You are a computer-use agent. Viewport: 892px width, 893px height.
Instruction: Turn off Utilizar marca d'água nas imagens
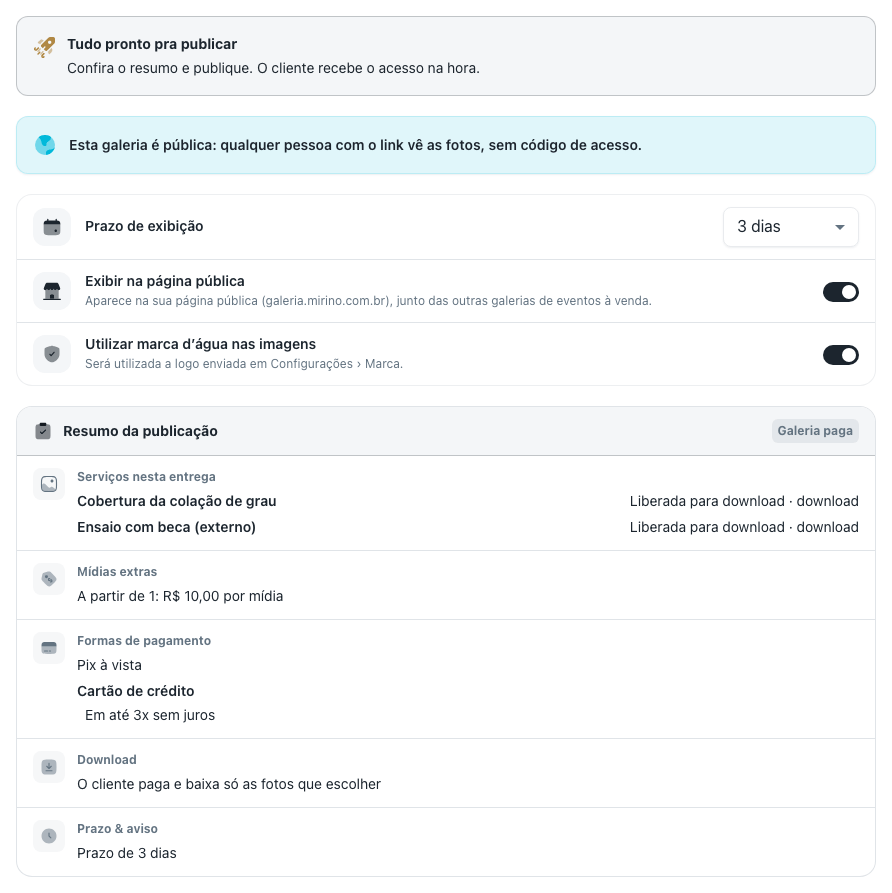click(x=840, y=355)
